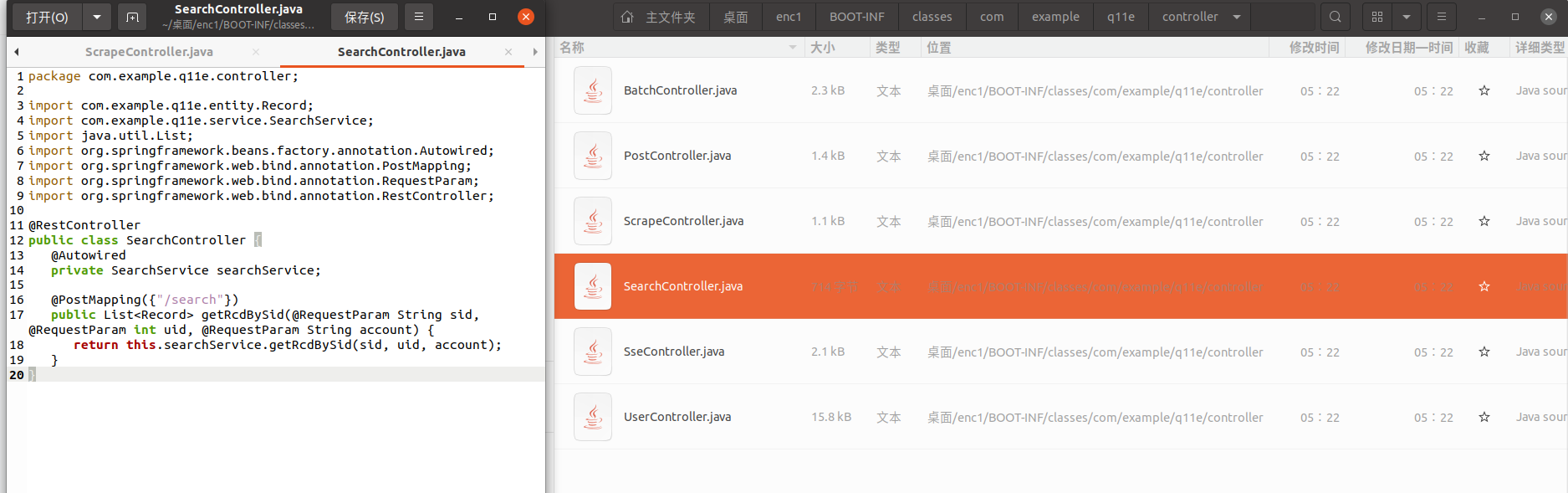Close the SearchController.java tab
This screenshot has height=493, width=1568.
point(508,52)
